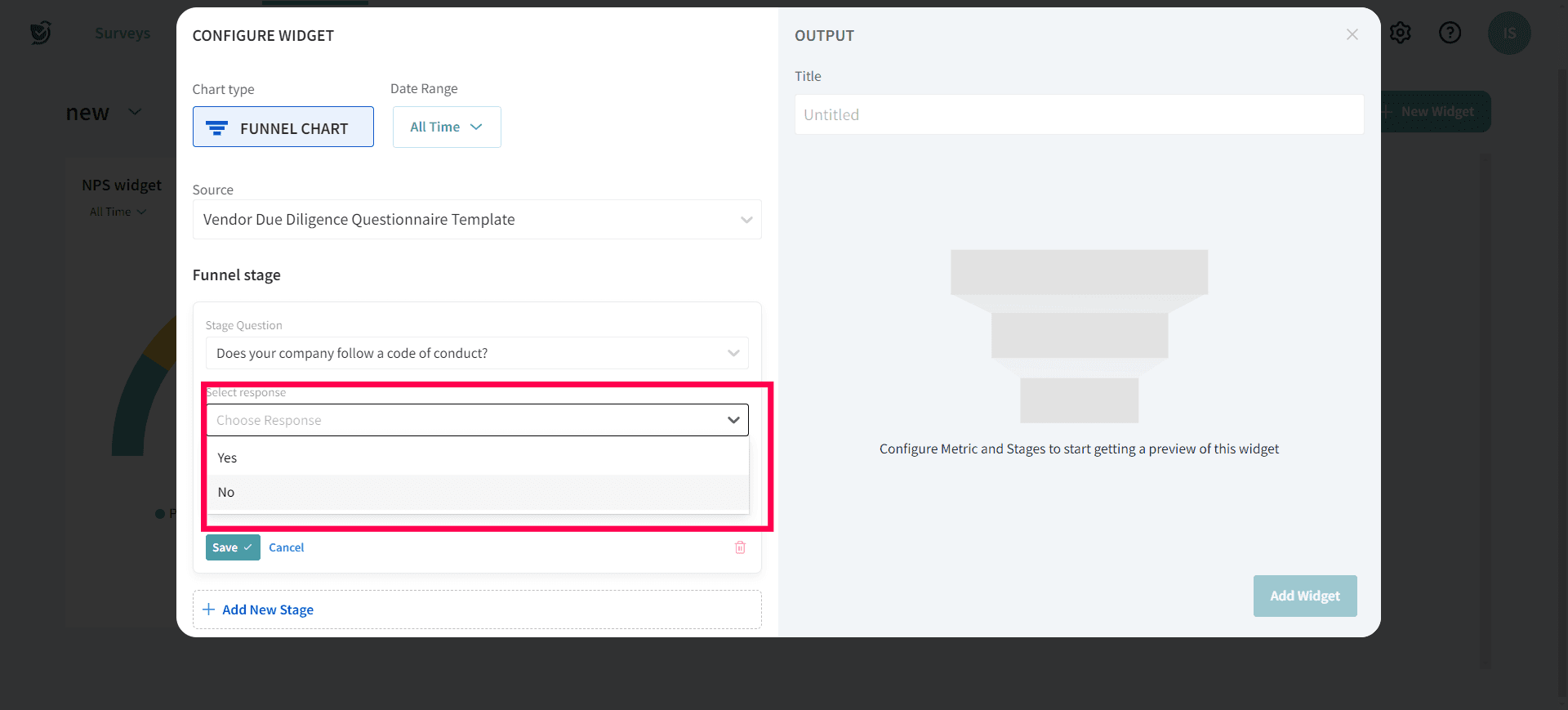This screenshot has height=710, width=1568.
Task: Click the widget Title input field
Action: coord(1079,115)
